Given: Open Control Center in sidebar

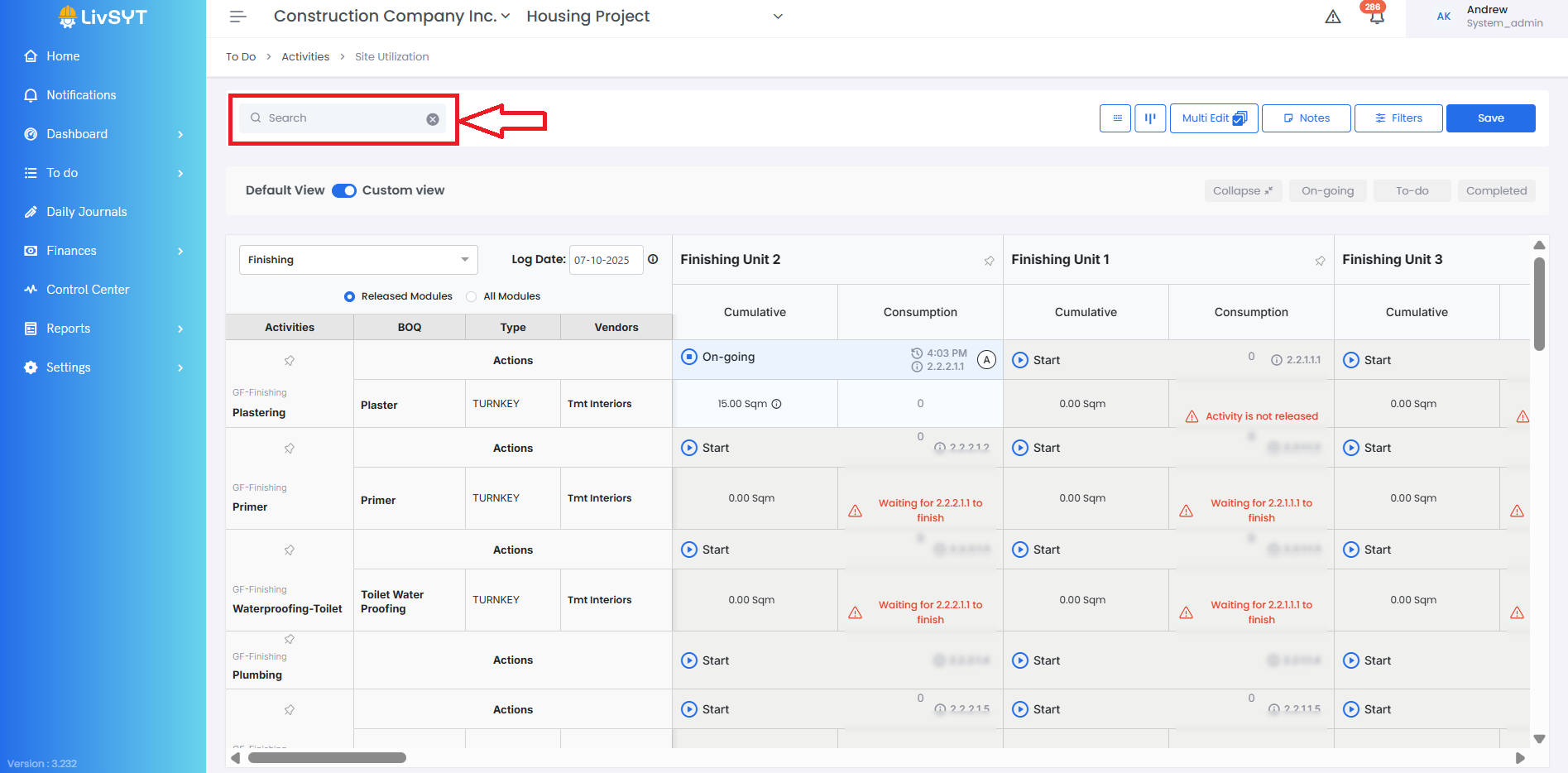Looking at the screenshot, I should (88, 290).
